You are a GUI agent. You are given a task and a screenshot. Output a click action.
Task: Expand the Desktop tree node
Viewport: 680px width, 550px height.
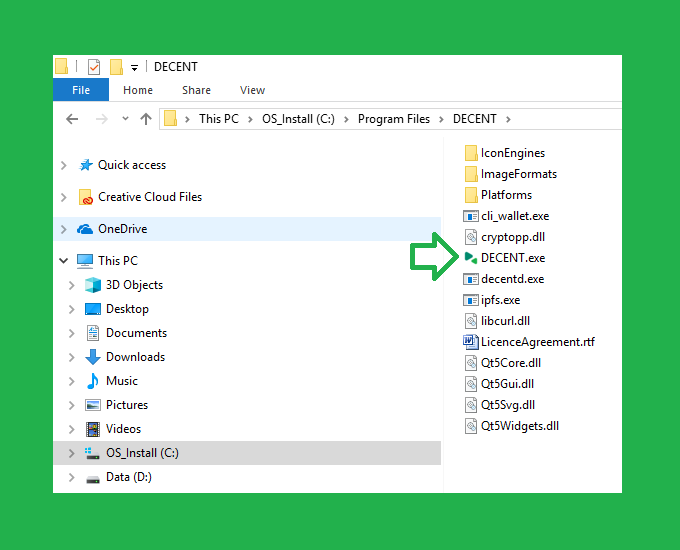(x=72, y=309)
